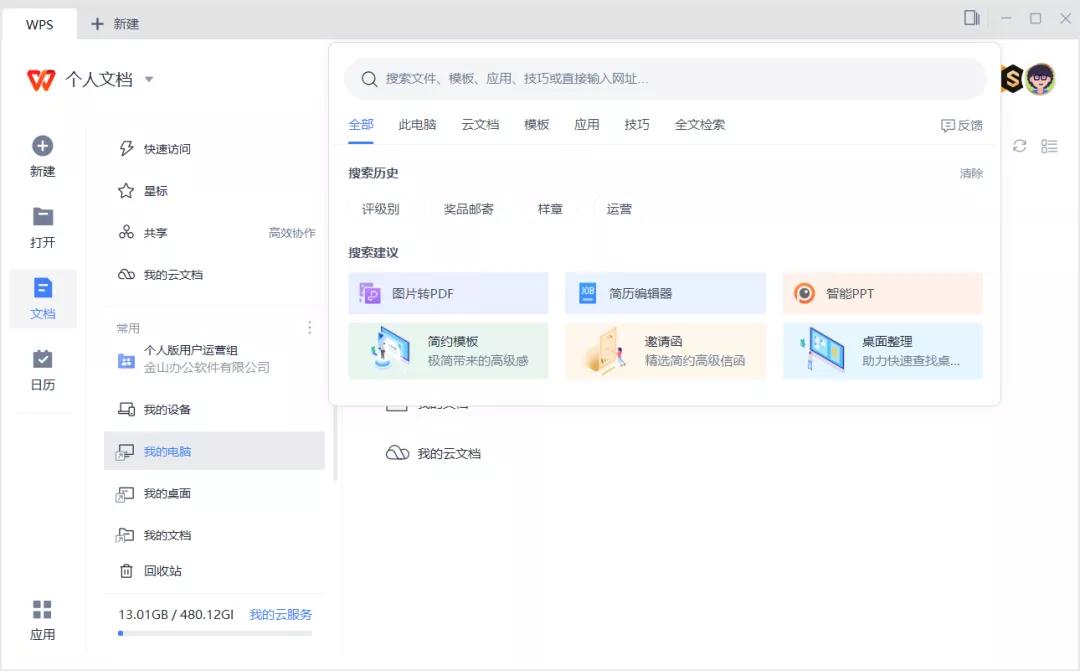1080x671 pixels.
Task: Click the cloud storage progress bar
Action: [213, 633]
